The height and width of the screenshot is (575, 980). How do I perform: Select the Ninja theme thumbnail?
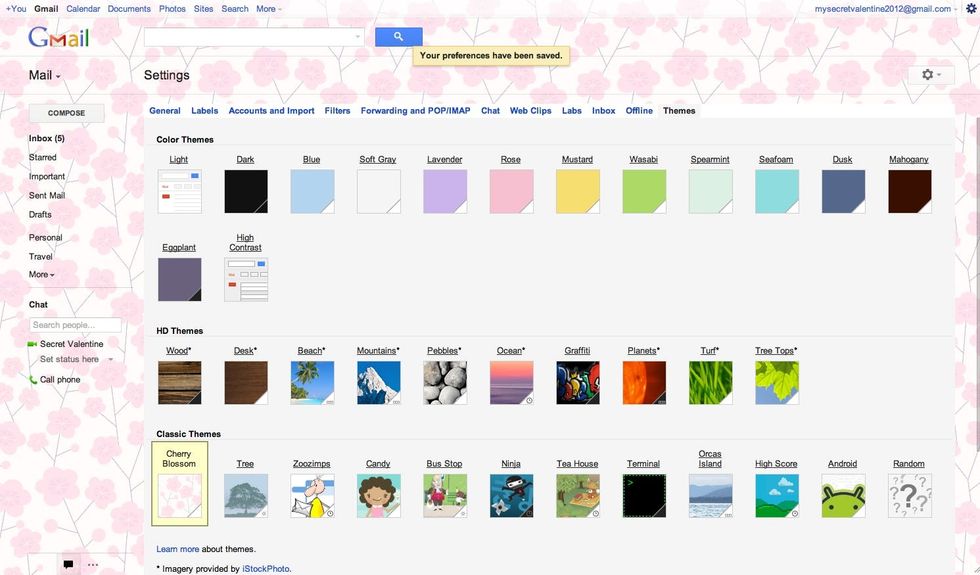[x=511, y=495]
